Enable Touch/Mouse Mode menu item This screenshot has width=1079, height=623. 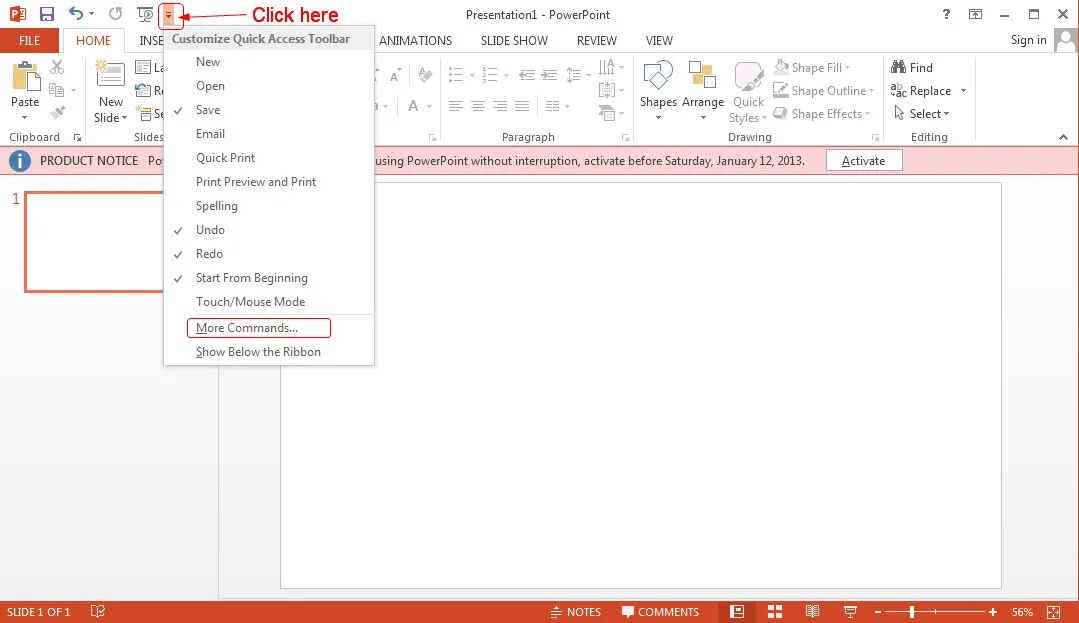[x=269, y=302]
